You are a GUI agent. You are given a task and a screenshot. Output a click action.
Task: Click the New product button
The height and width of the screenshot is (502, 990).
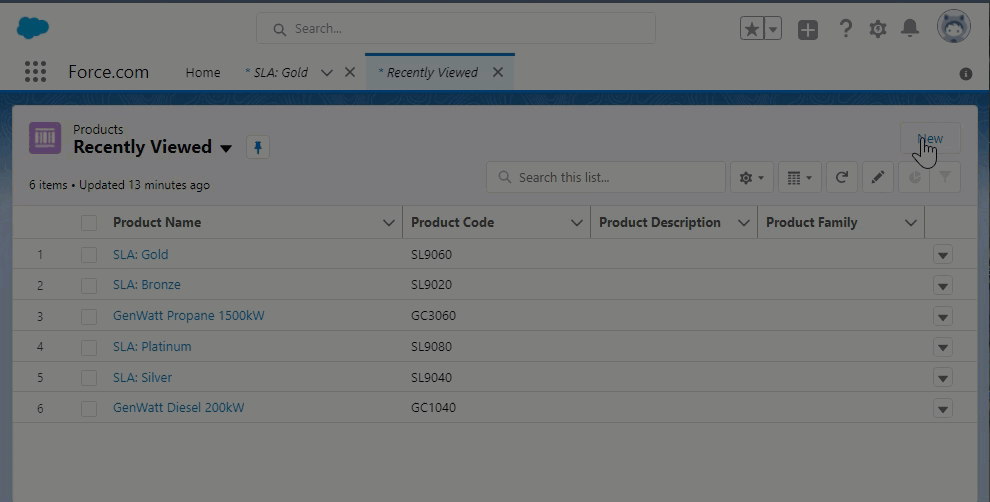(930, 139)
